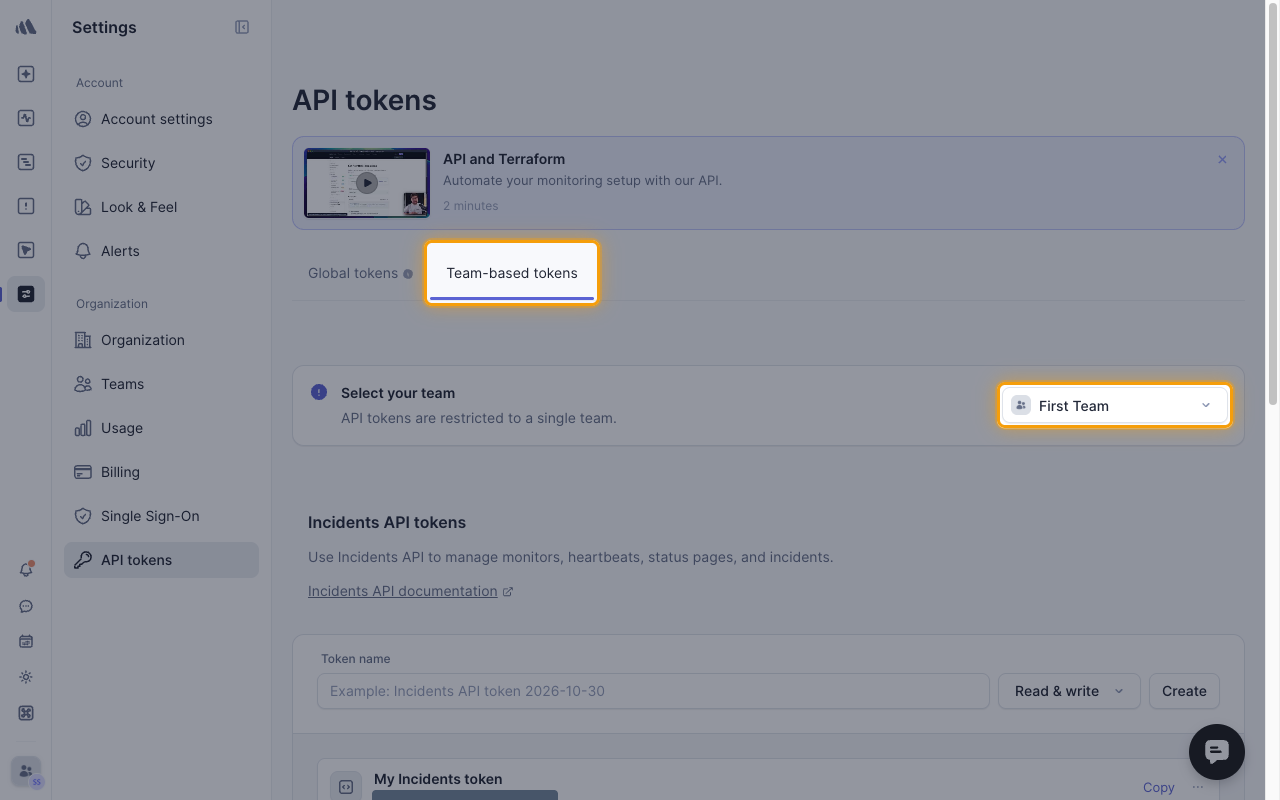Open the speech bubble feedback icon

click(26, 606)
